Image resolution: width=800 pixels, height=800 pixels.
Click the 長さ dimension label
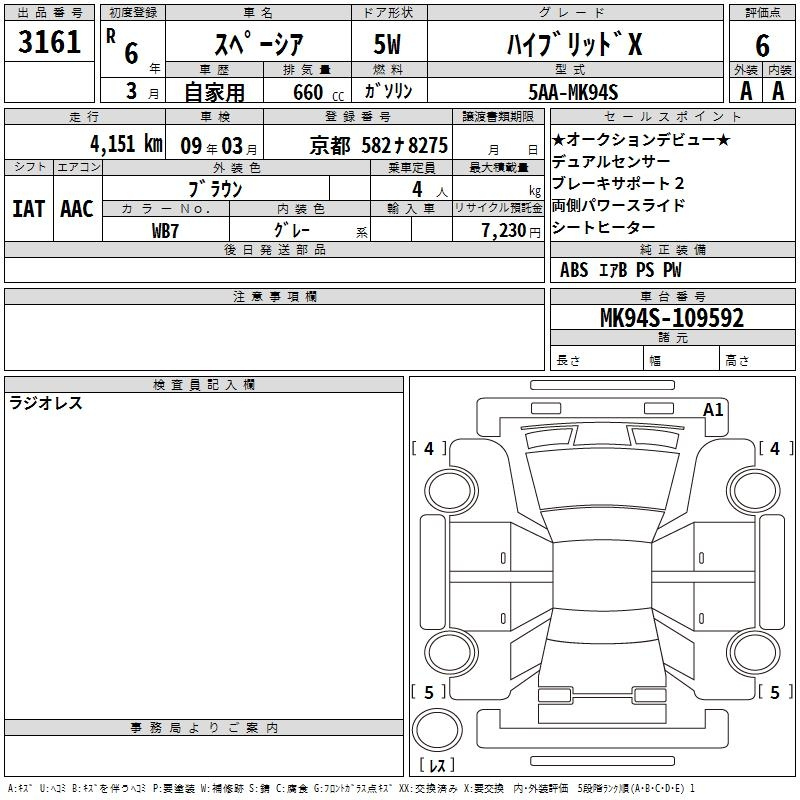(x=568, y=361)
